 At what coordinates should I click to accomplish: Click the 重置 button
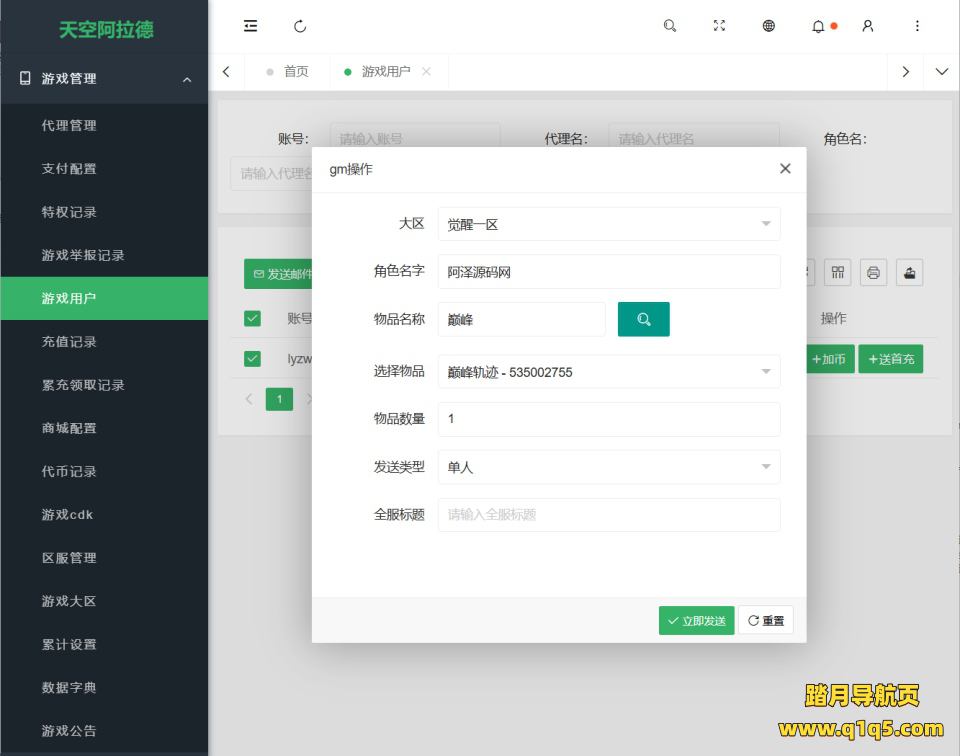click(766, 620)
